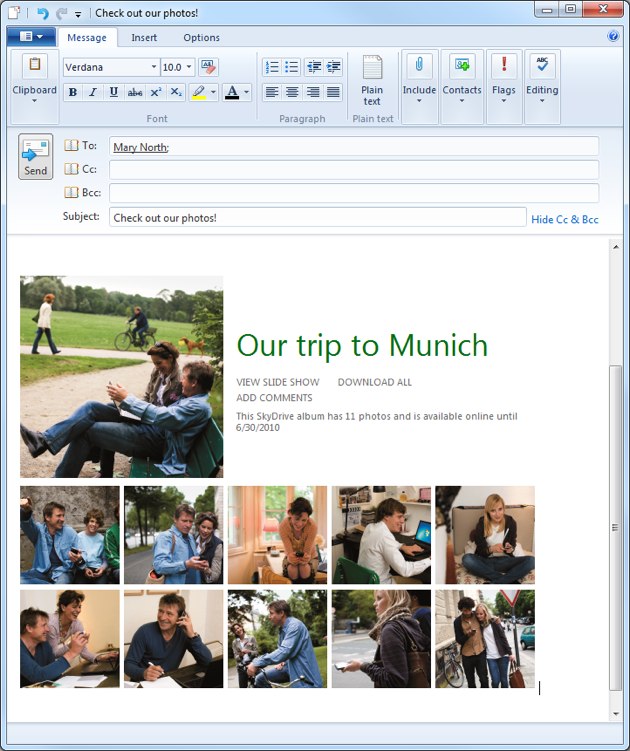Click the Hide Cc & Bcc link
The image size is (630, 751).
tap(564, 219)
